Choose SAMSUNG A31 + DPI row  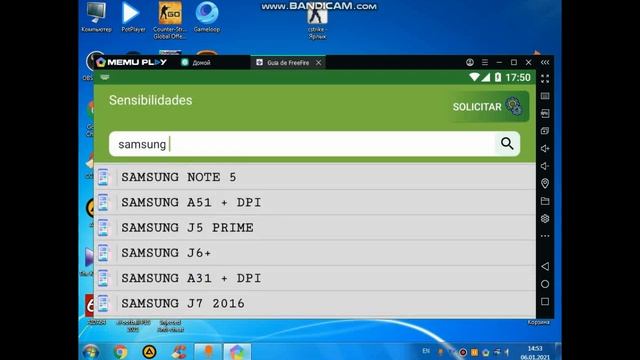(315, 278)
